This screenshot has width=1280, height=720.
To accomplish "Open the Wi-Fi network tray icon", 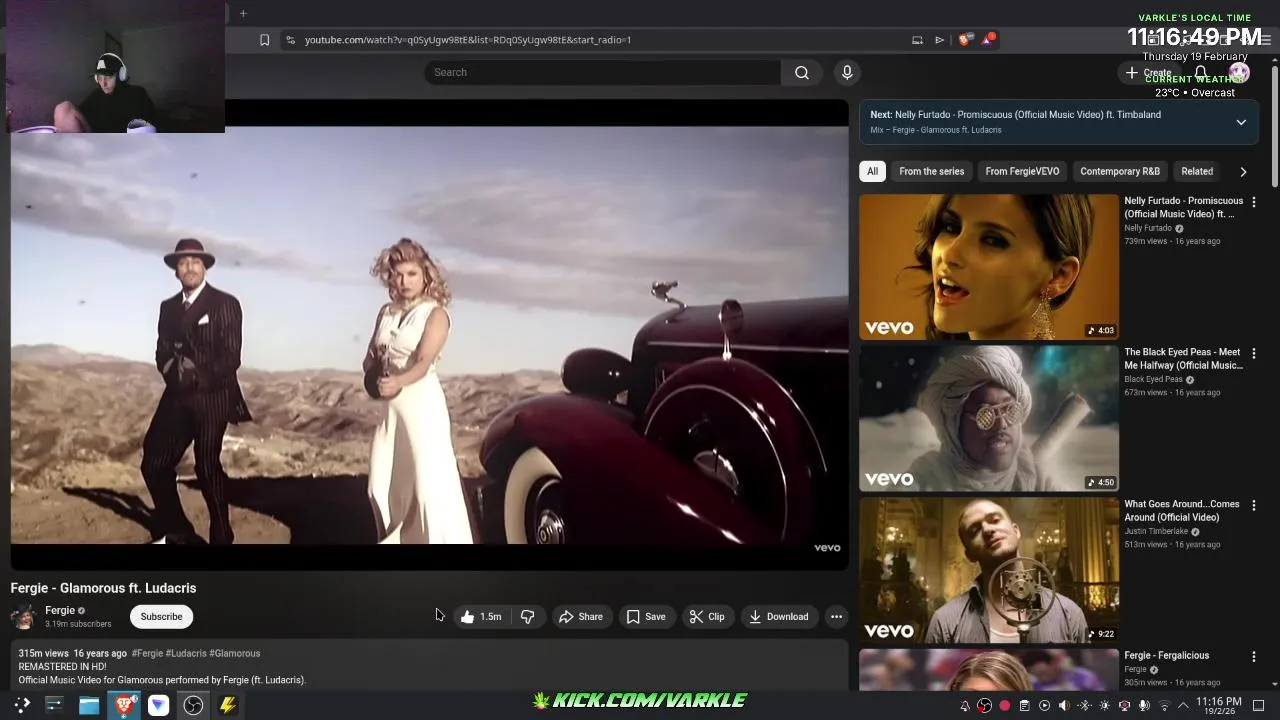I will coord(1164,706).
